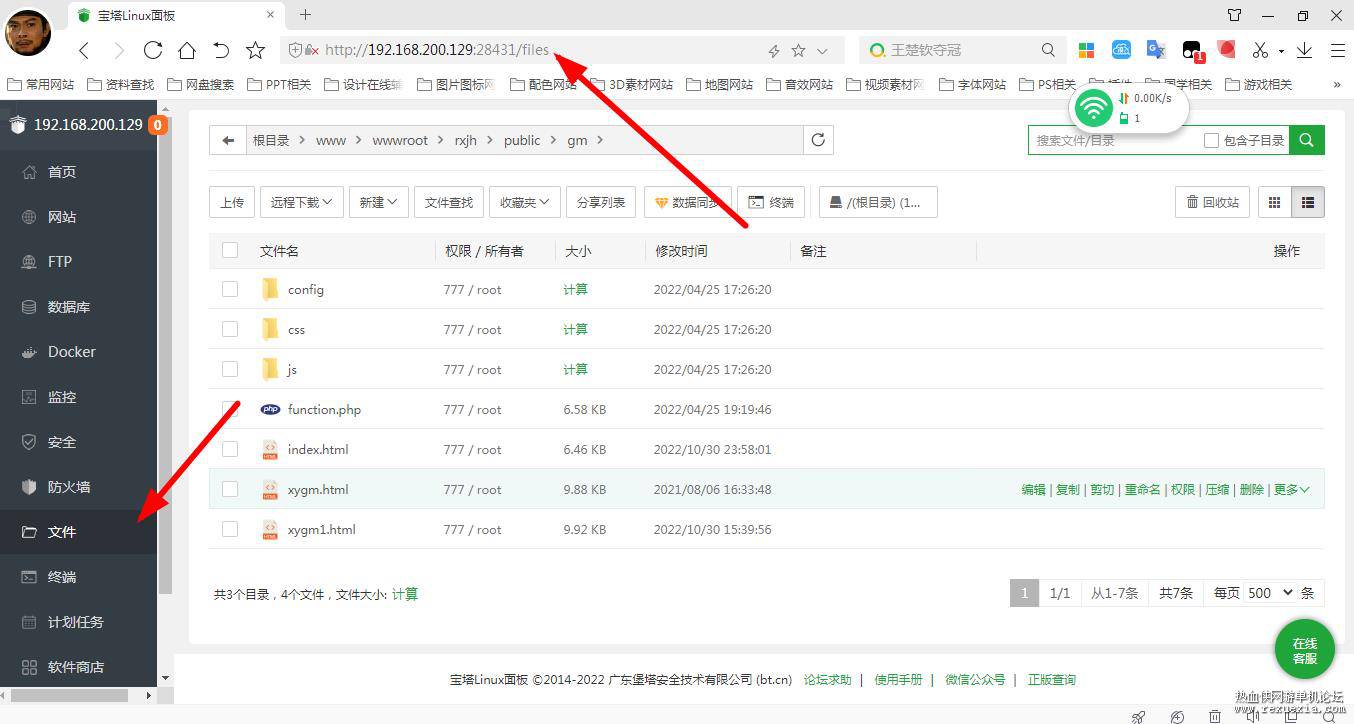The image size is (1354, 724).
Task: Bookmark the page with the star icon left of the address bar
Action: click(256, 50)
